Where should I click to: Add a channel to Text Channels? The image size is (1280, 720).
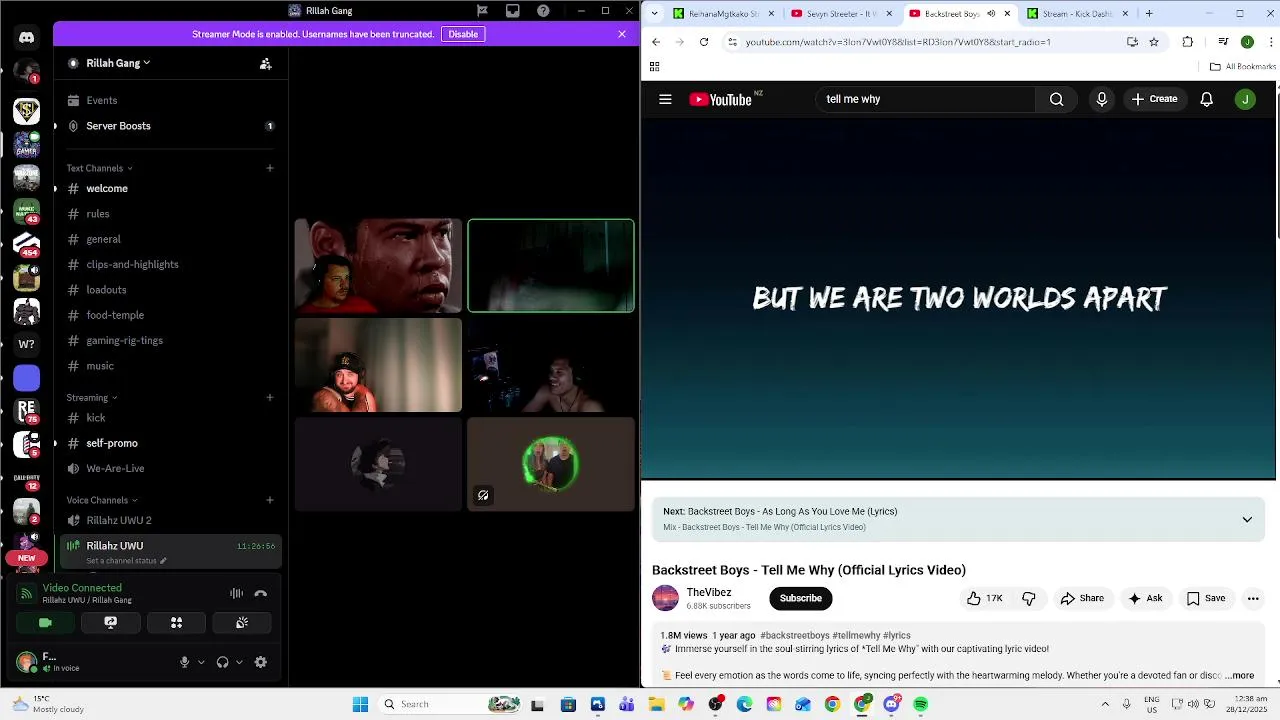click(270, 168)
